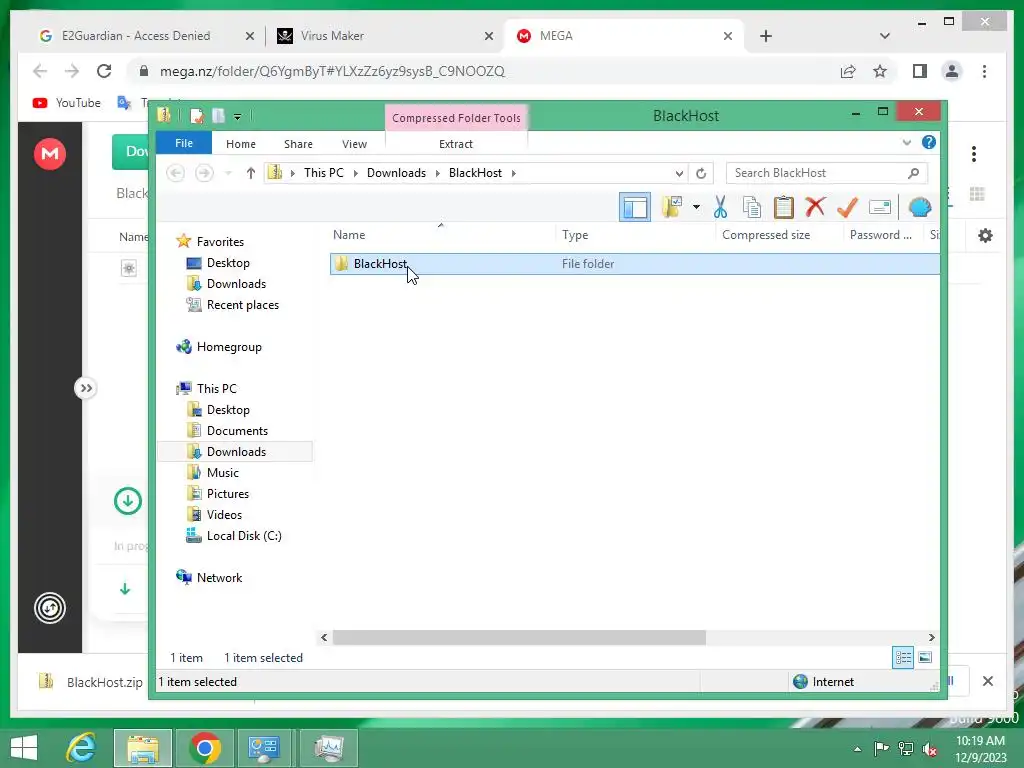Open Documents under This PC
This screenshot has width=1024, height=768.
click(x=237, y=431)
